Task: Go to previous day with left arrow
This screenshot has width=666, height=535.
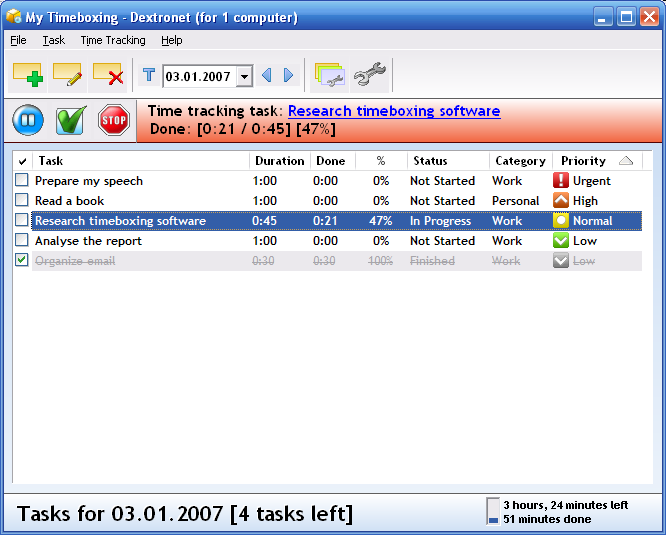Action: tap(266, 75)
